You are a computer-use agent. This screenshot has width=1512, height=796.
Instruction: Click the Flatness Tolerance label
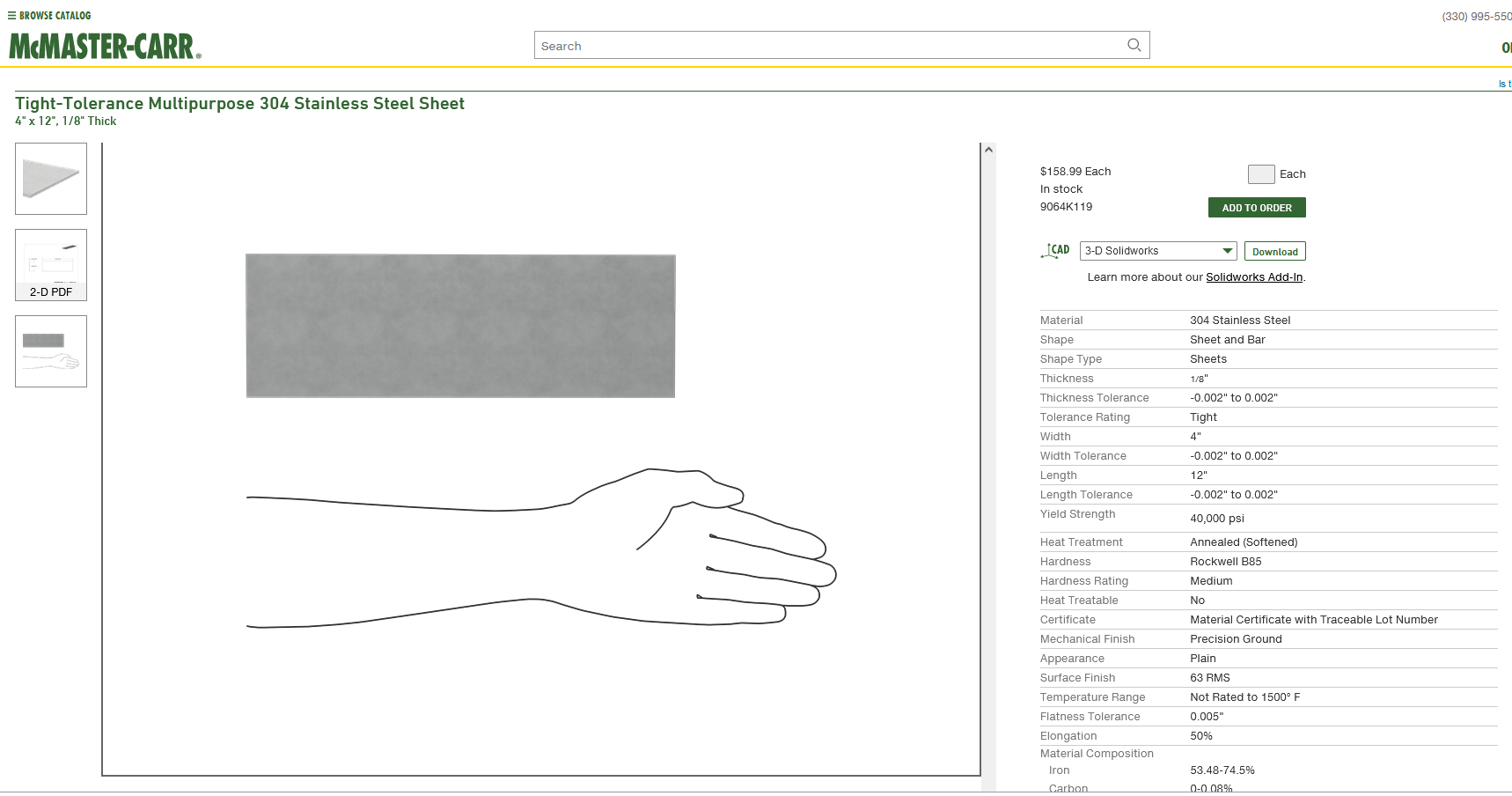(x=1090, y=717)
